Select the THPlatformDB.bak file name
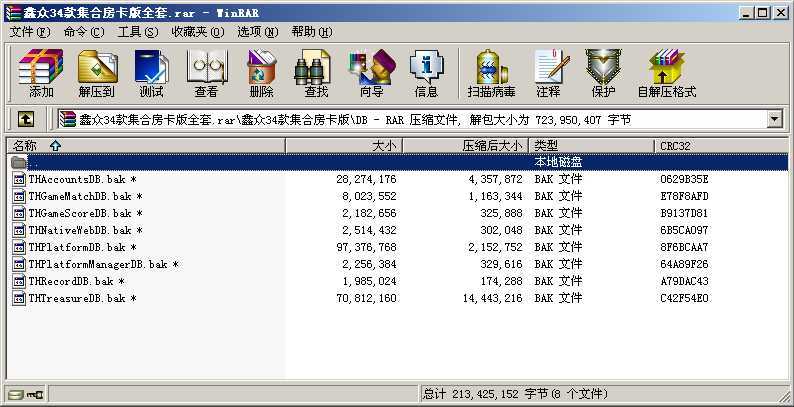 [83, 248]
